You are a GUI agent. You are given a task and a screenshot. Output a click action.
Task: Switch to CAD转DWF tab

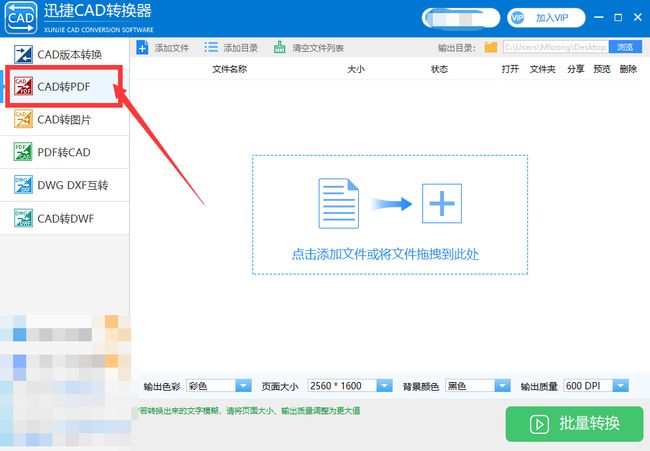(x=65, y=218)
